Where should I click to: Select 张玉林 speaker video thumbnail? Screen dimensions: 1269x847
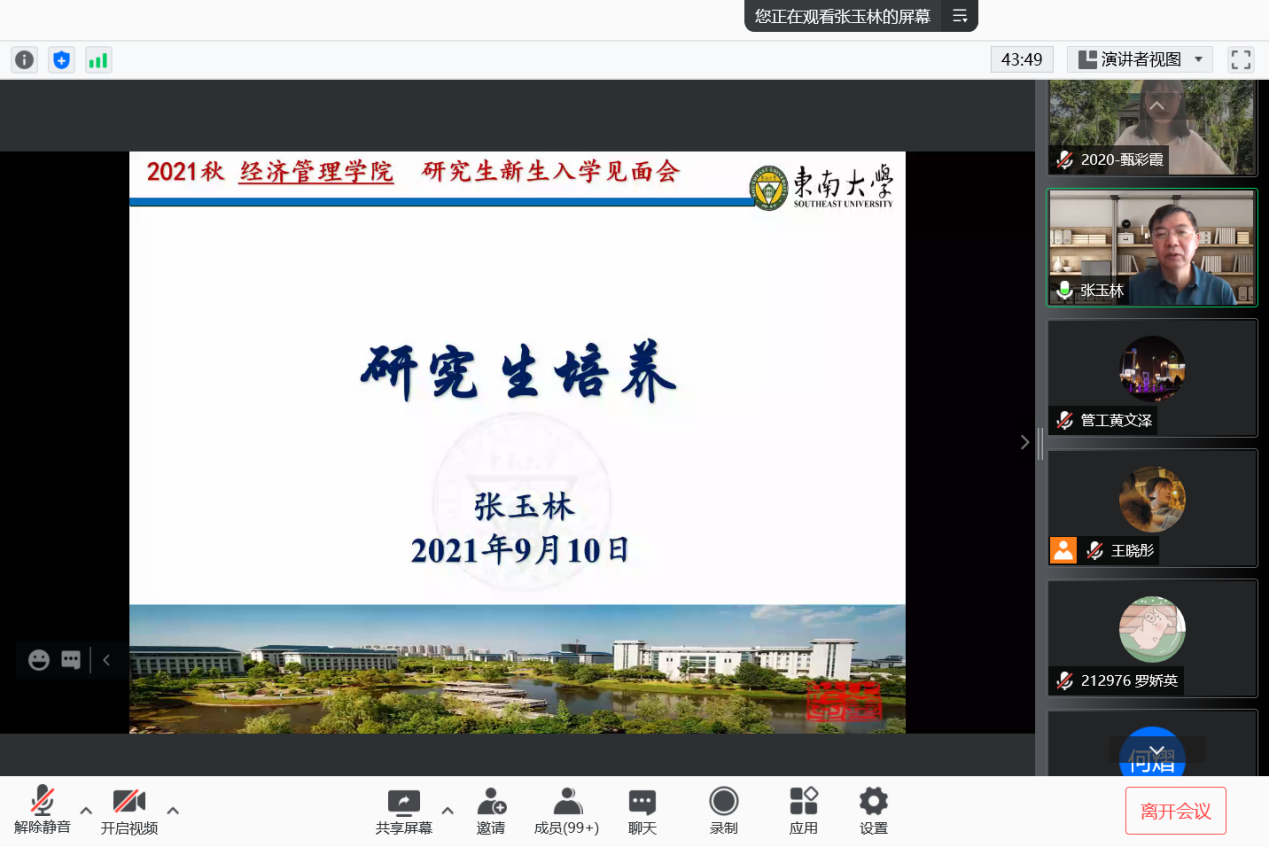pyautogui.click(x=1152, y=248)
